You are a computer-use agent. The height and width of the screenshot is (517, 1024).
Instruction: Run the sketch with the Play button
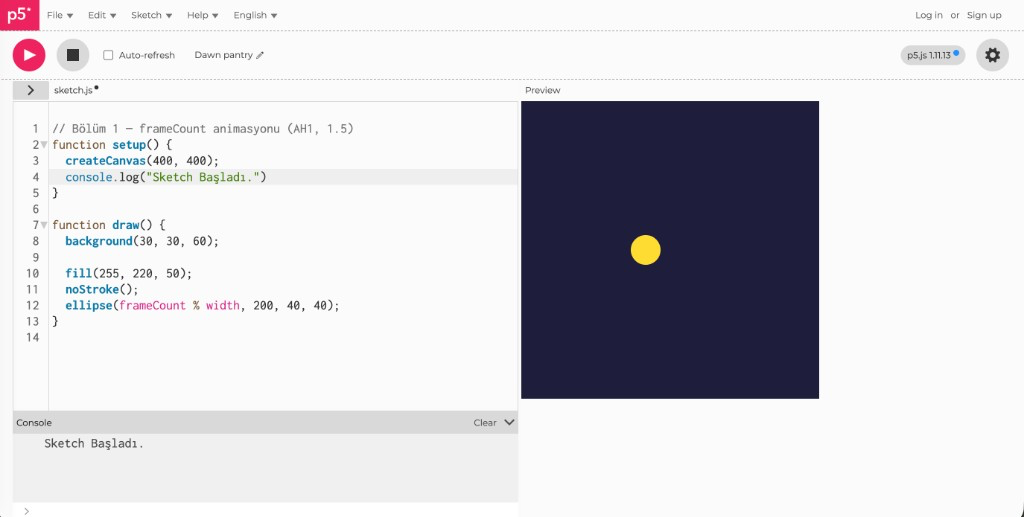click(x=29, y=55)
